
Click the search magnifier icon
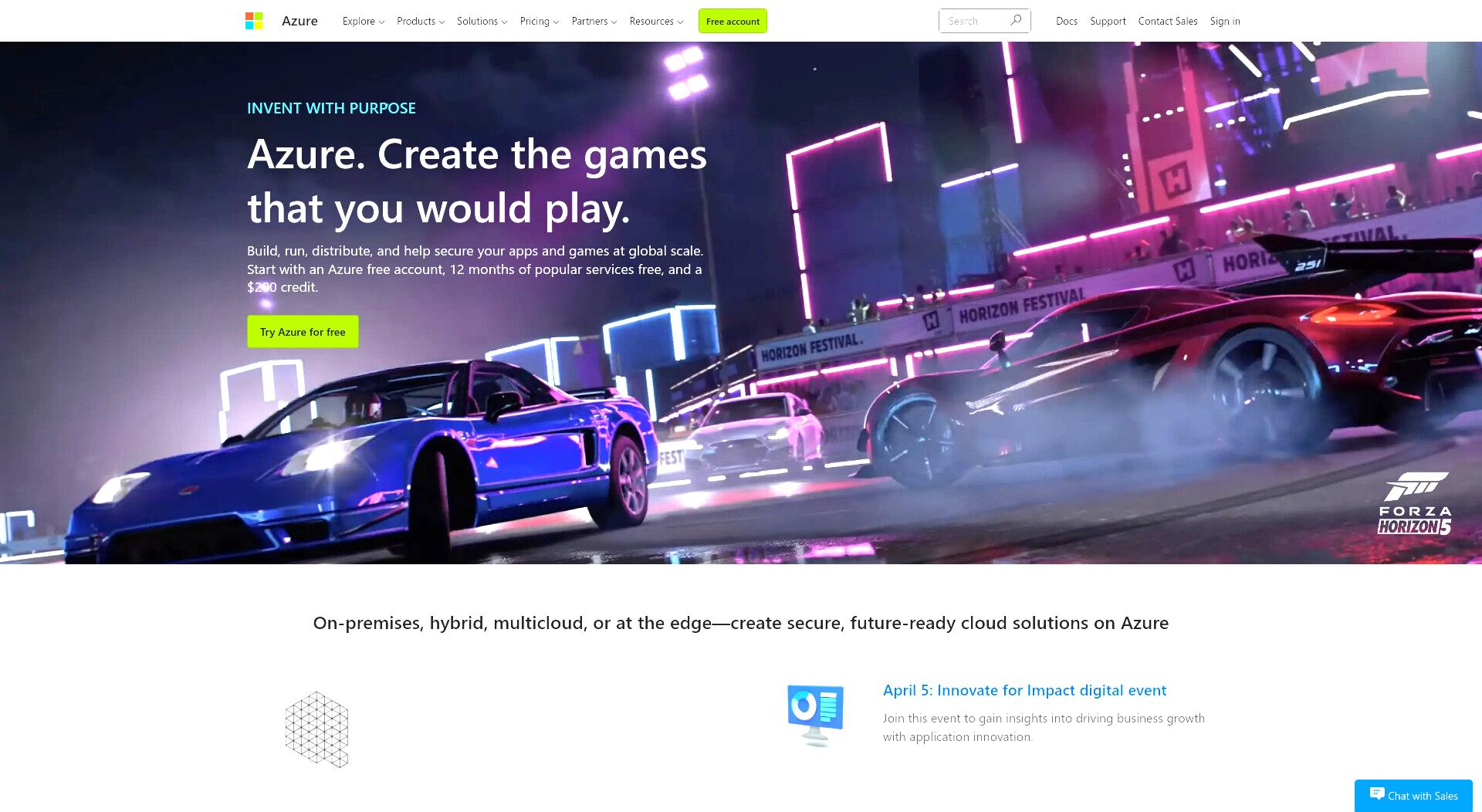point(1016,21)
